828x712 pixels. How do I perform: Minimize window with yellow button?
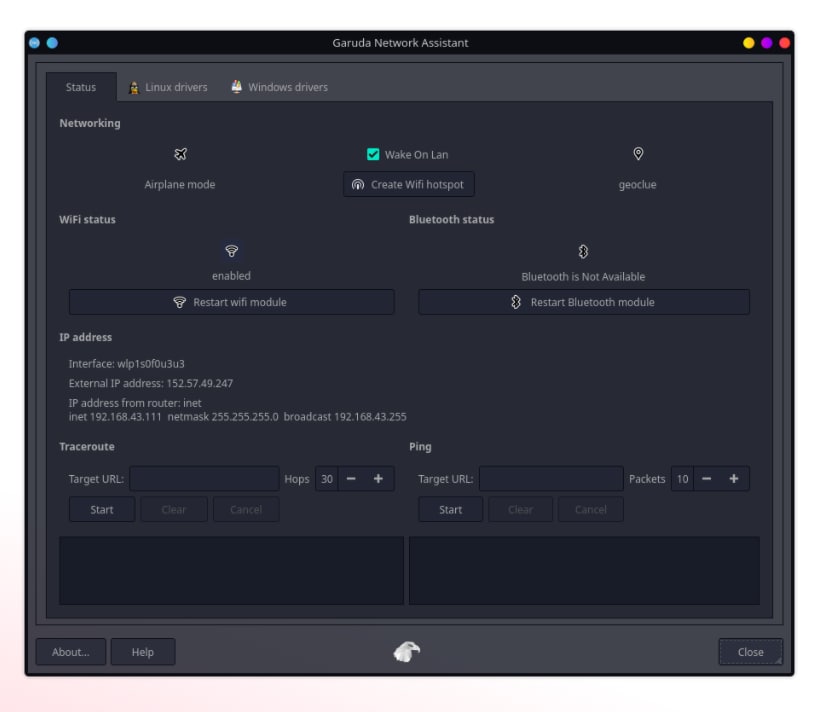point(748,43)
